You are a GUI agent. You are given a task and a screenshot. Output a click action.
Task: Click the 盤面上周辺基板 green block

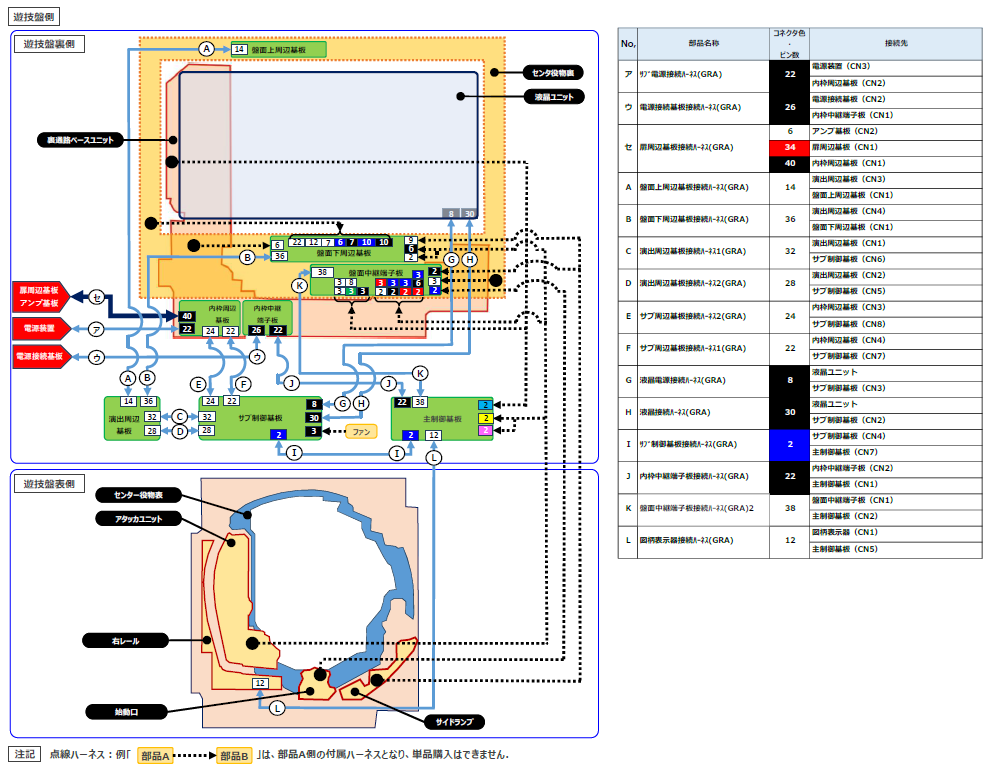278,49
